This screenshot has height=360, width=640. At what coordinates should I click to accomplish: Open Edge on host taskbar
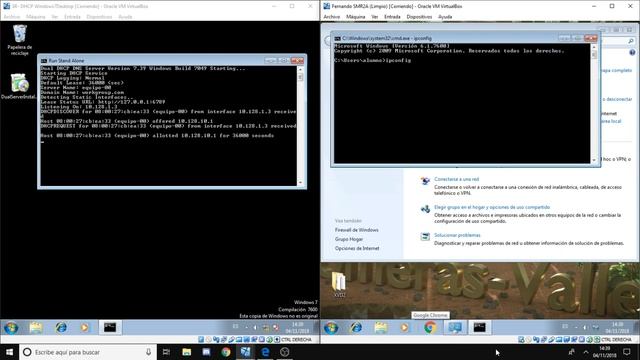click(x=265, y=352)
